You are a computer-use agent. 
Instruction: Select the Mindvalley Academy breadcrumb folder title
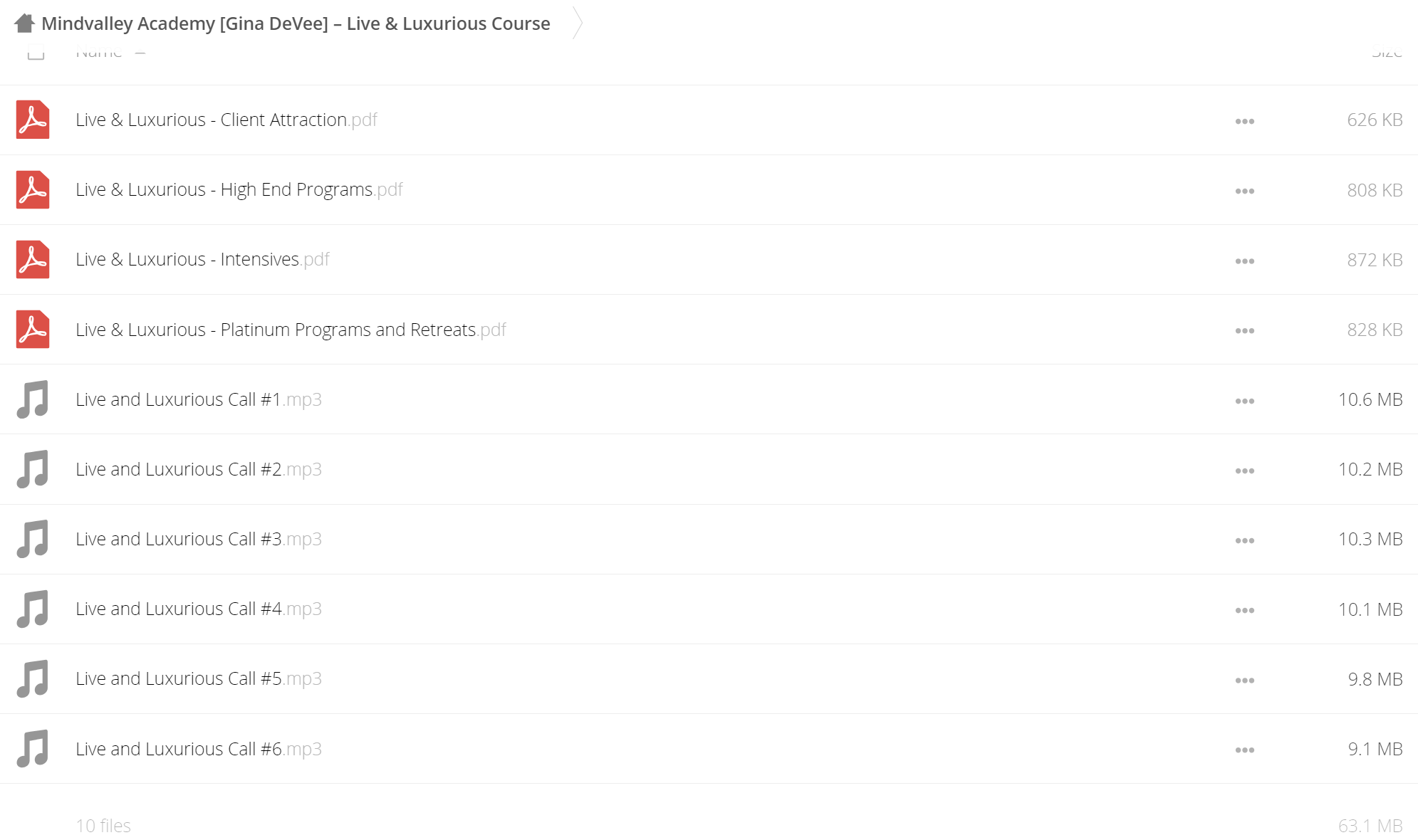[x=296, y=23]
